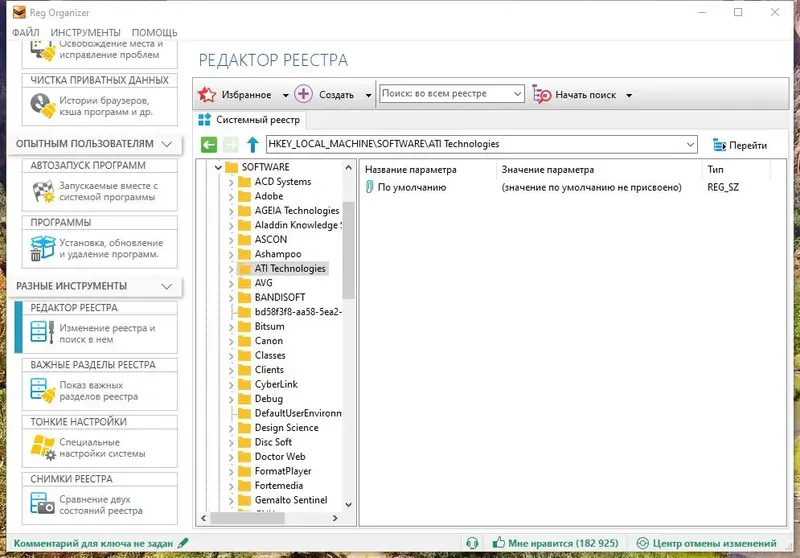Edit key comment with pencil icon
Viewport: 800px width, 558px height.
coord(183,543)
